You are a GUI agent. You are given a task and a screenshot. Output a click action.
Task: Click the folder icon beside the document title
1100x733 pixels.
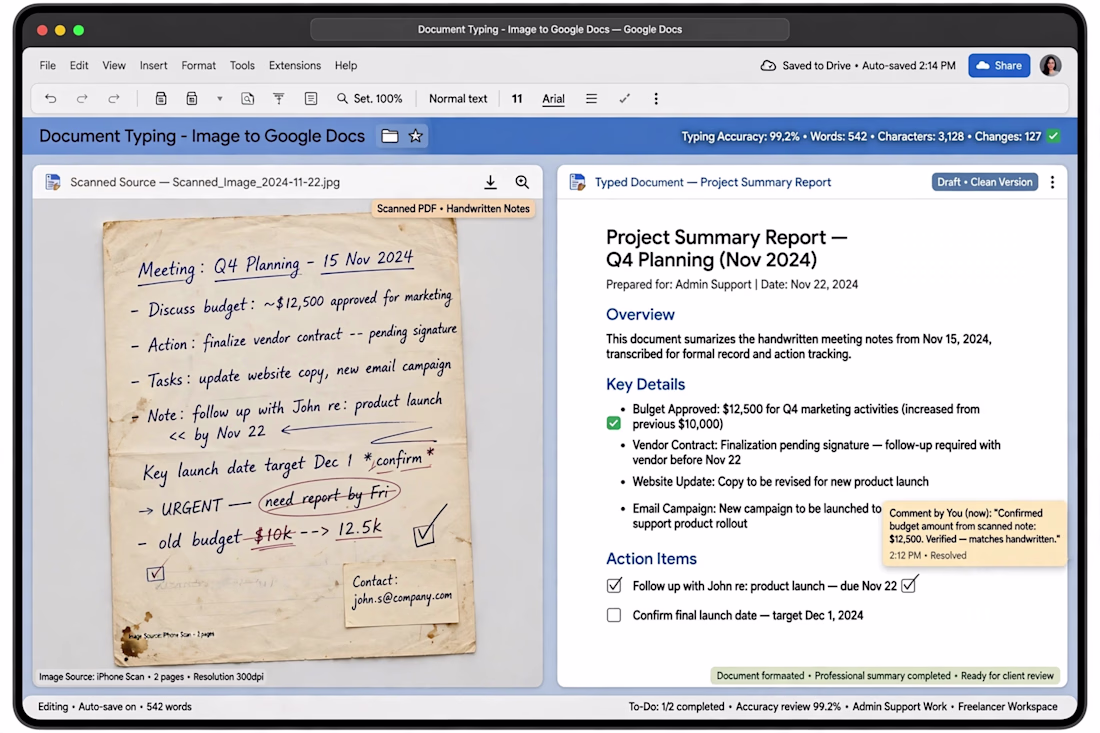[389, 136]
